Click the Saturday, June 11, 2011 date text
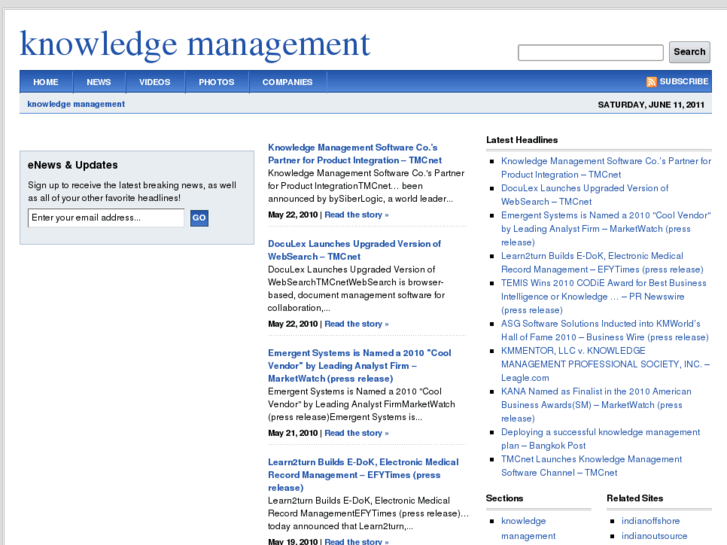This screenshot has width=727, height=545. click(x=651, y=105)
